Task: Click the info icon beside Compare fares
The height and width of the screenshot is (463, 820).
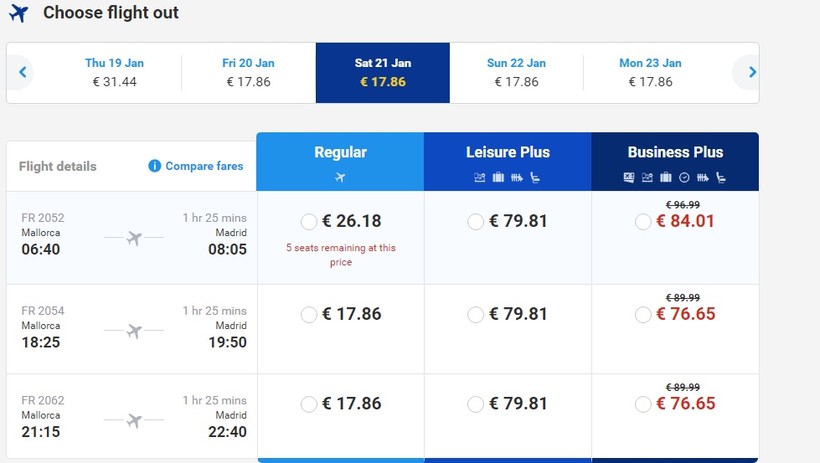Action: point(154,166)
